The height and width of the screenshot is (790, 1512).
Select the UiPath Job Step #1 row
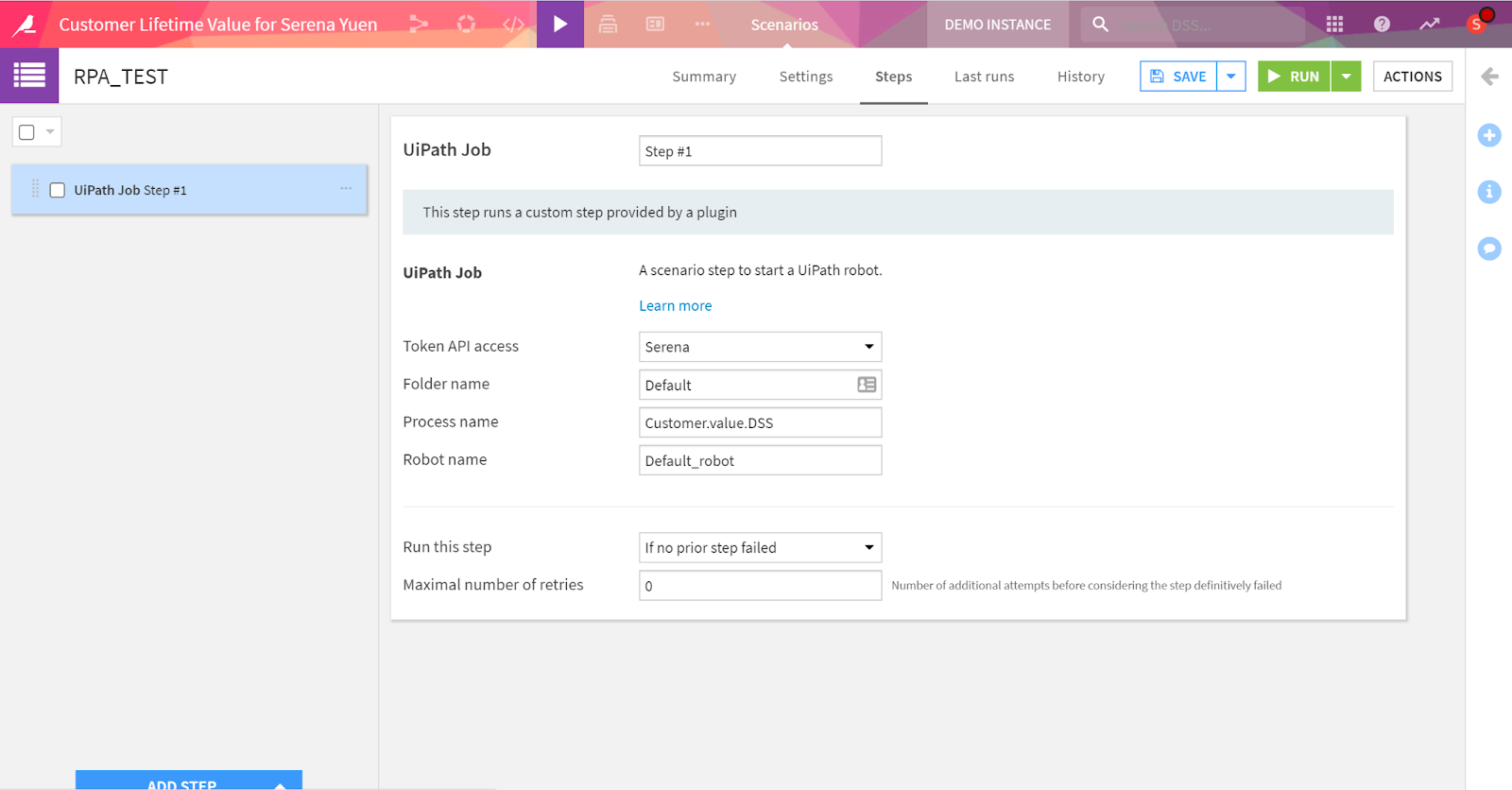pyautogui.click(x=189, y=190)
